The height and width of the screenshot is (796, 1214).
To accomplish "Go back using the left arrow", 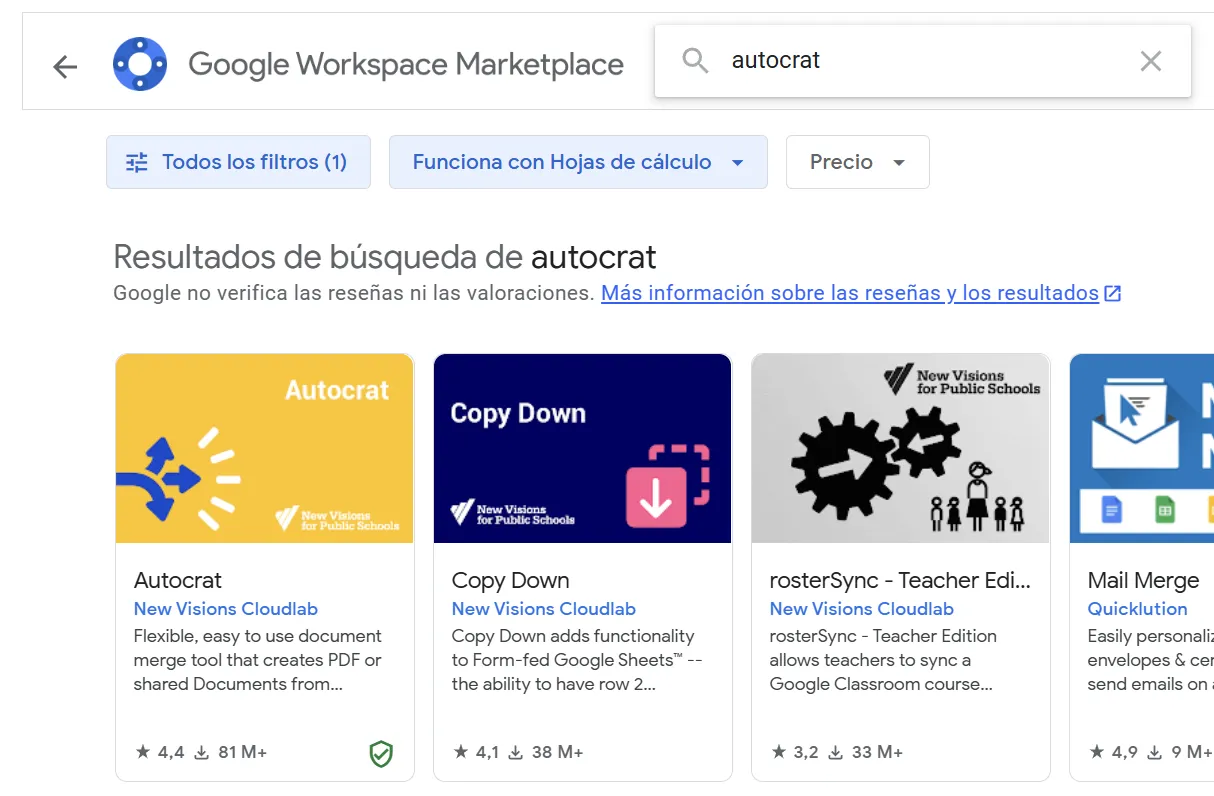I will (65, 67).
